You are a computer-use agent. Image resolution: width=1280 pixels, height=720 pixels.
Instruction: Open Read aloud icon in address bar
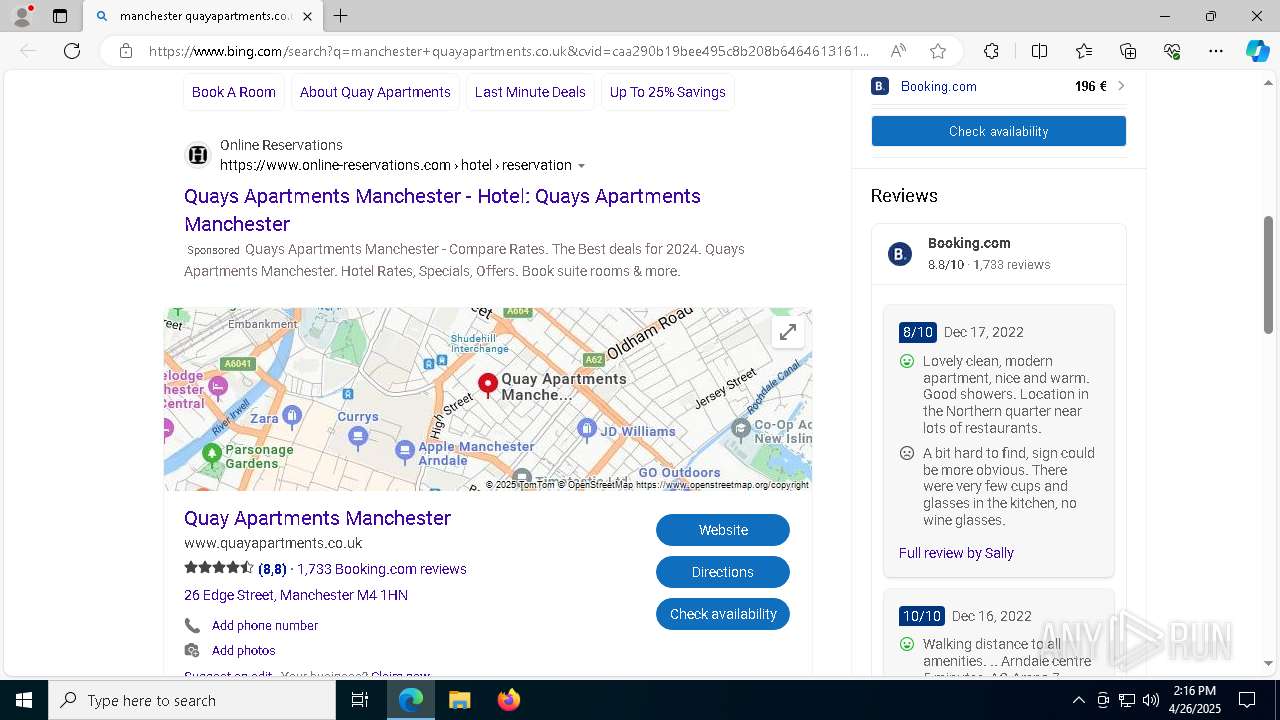tap(898, 51)
